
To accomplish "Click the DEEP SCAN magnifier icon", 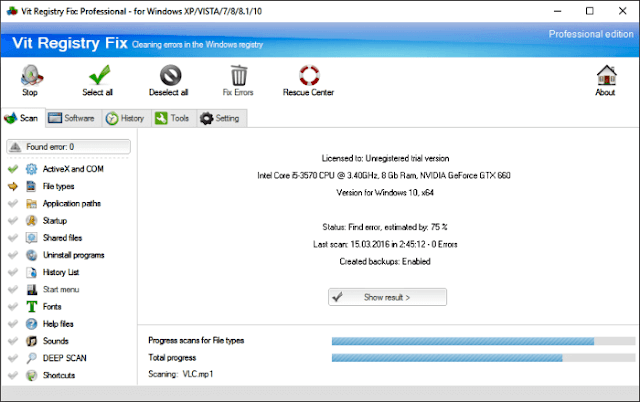I will (31, 358).
